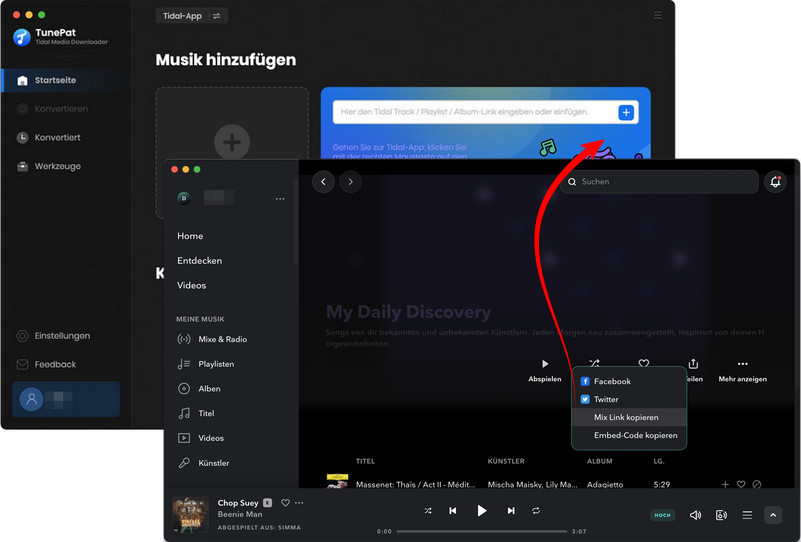This screenshot has height=542, width=801.
Task: Open sound output device icon
Action: click(721, 515)
